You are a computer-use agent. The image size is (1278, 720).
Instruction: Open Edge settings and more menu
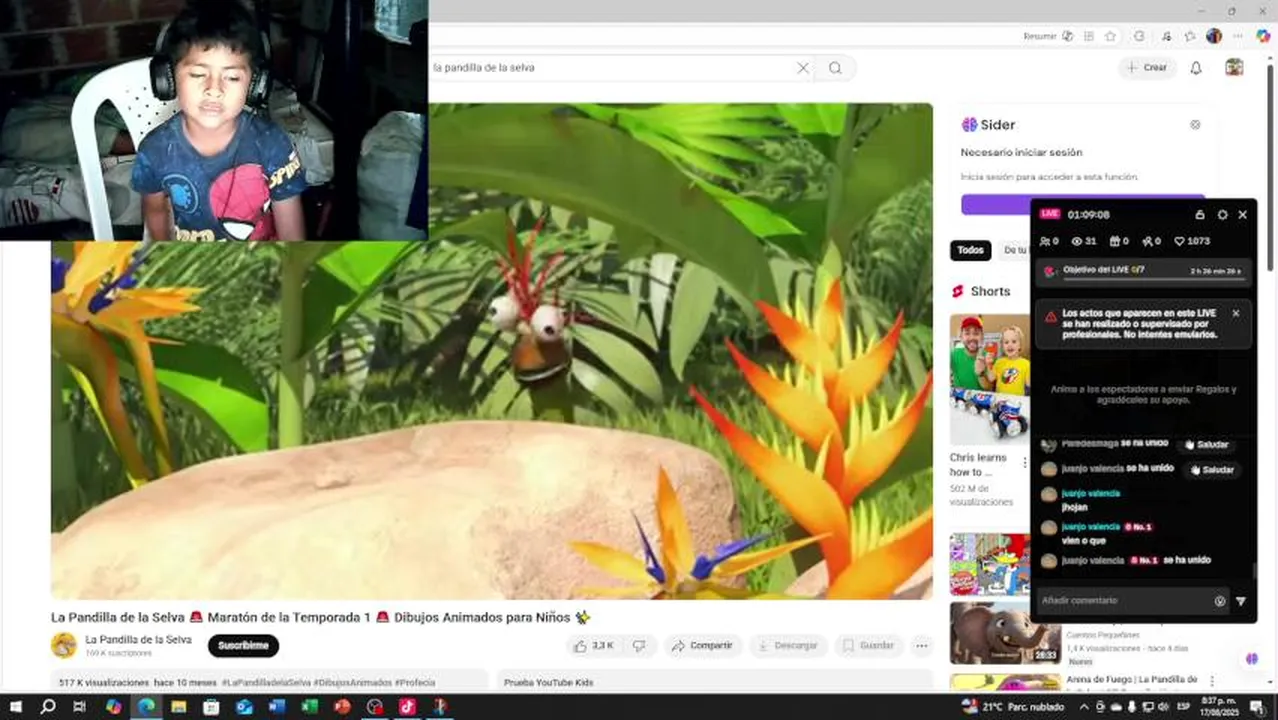pos(1238,36)
